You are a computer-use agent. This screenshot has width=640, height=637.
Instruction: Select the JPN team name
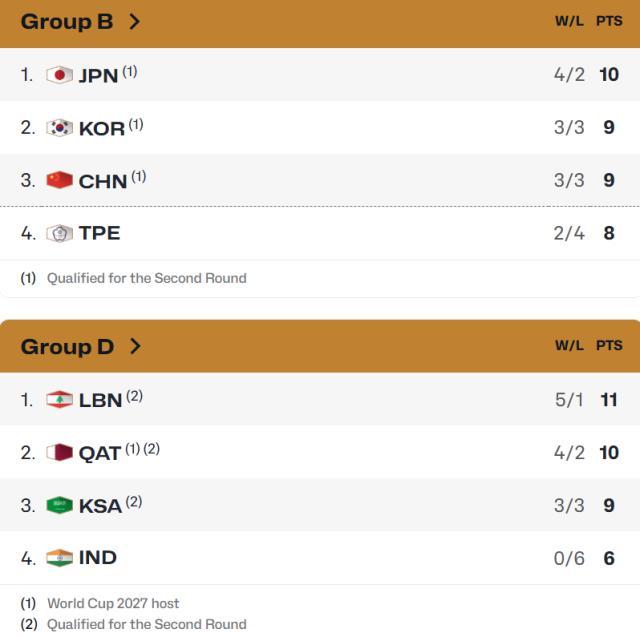(x=98, y=76)
